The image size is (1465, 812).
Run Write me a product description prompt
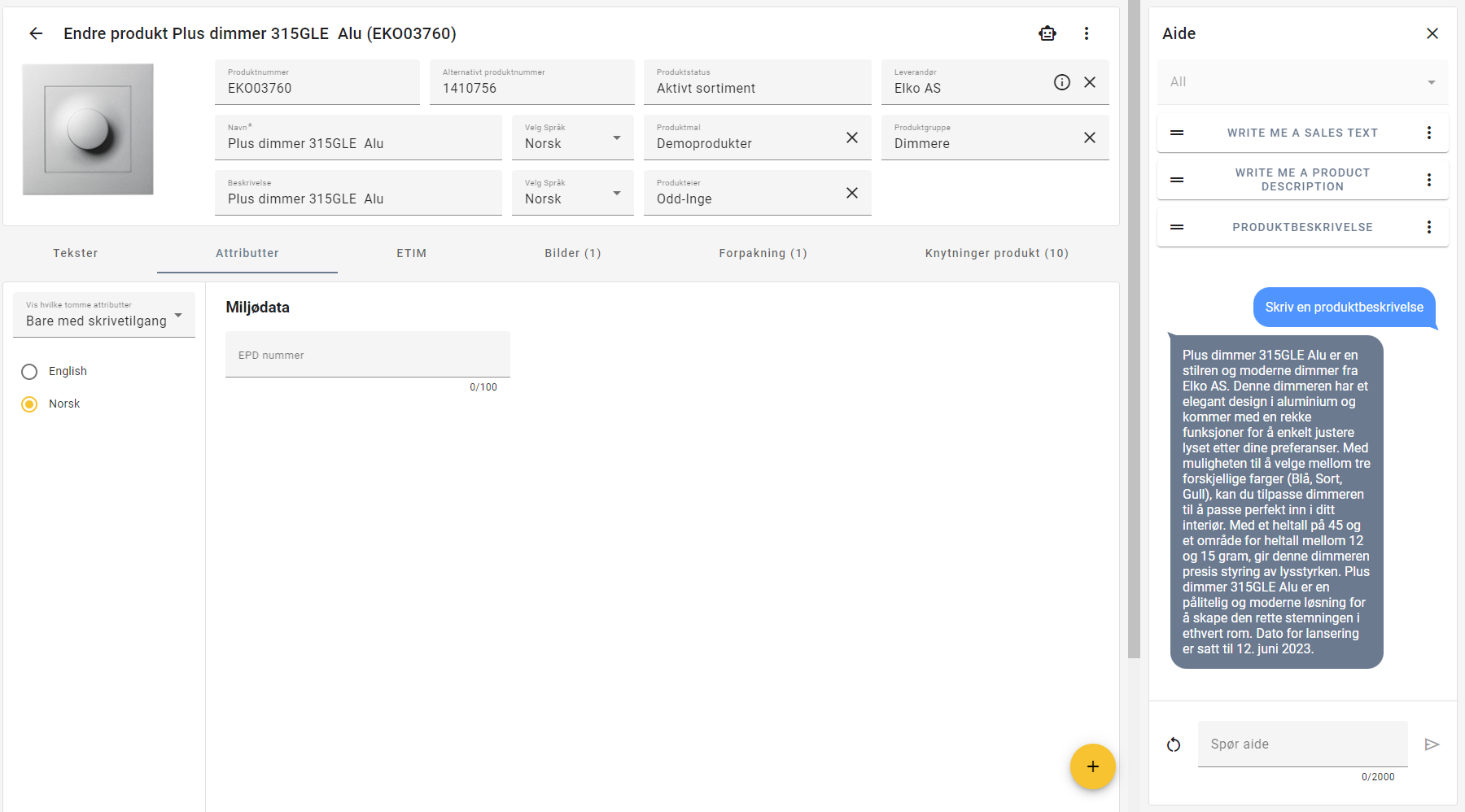coord(1302,180)
